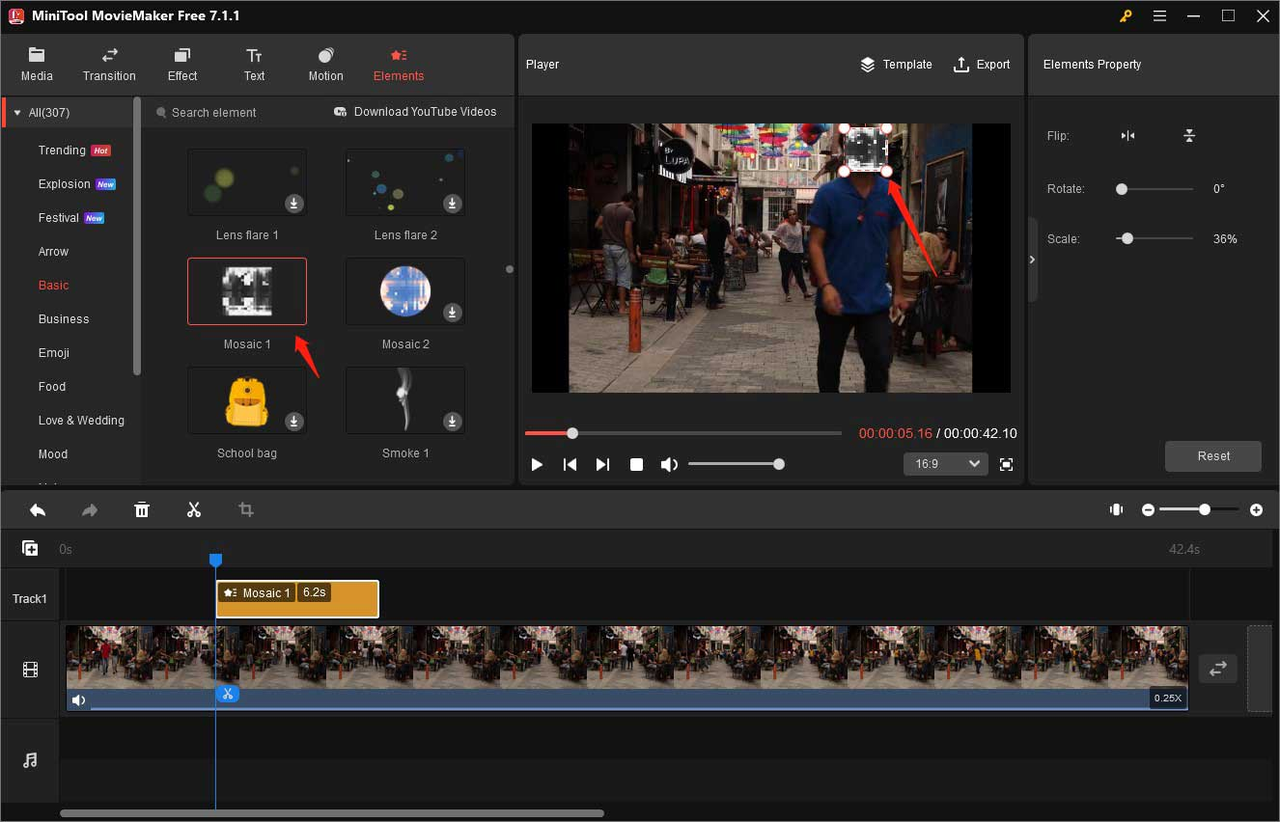Open Download YouTube Videos

coord(415,112)
